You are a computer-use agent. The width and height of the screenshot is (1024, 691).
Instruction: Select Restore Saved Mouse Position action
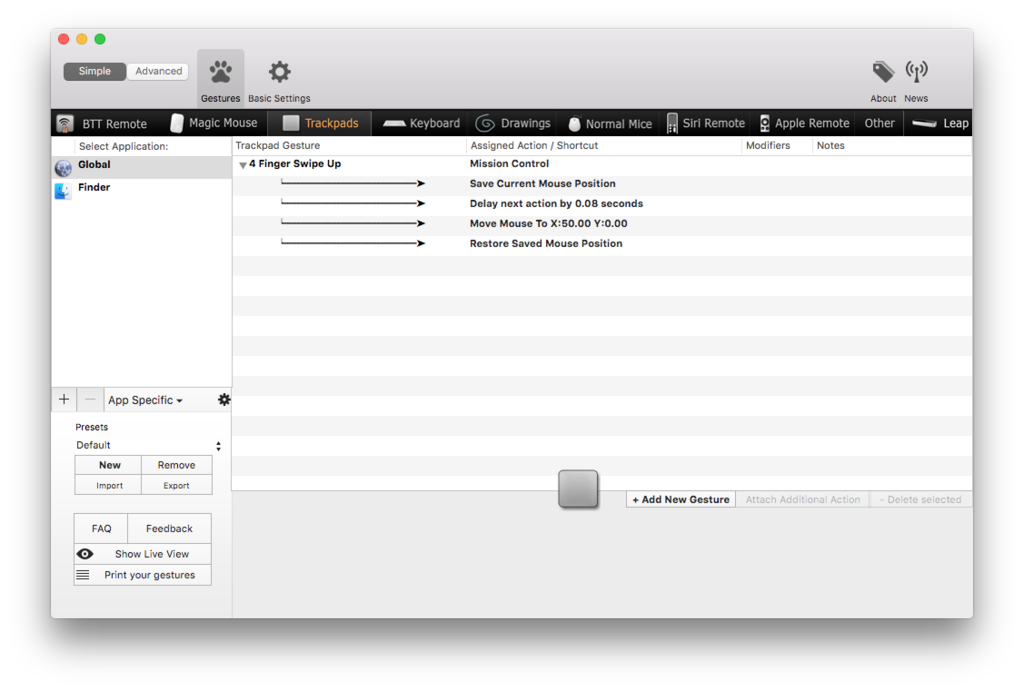[602, 244]
